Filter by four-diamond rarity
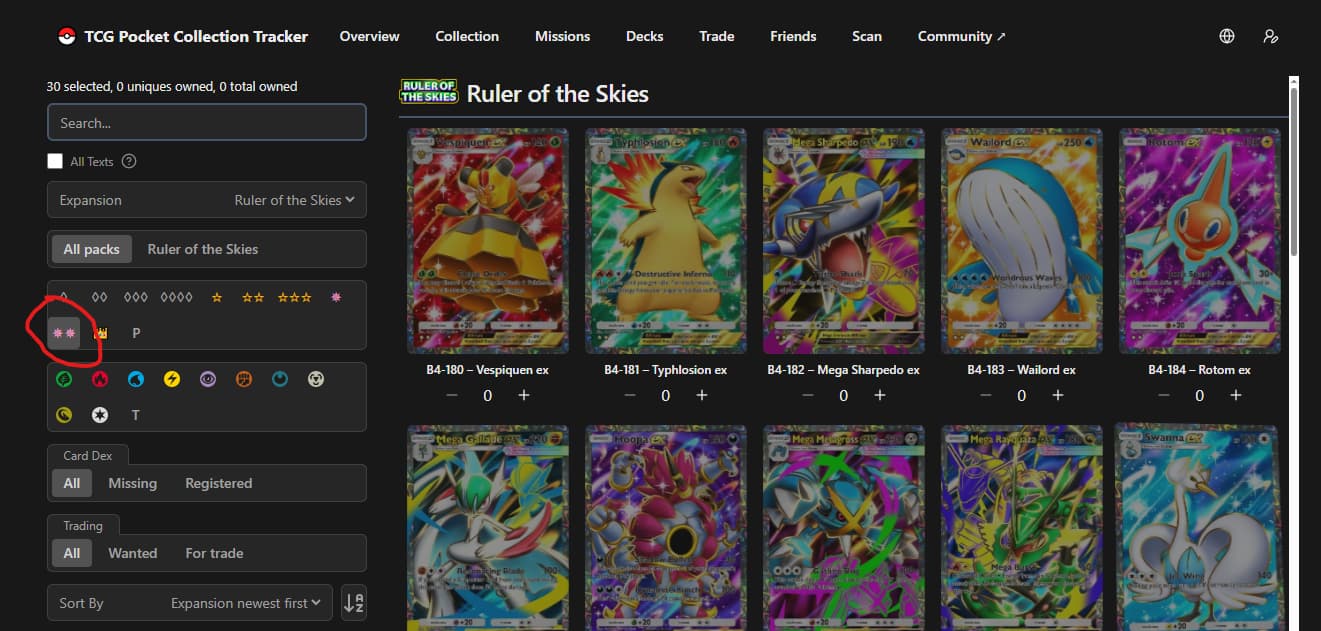Viewport: 1321px width, 631px height. (176, 298)
